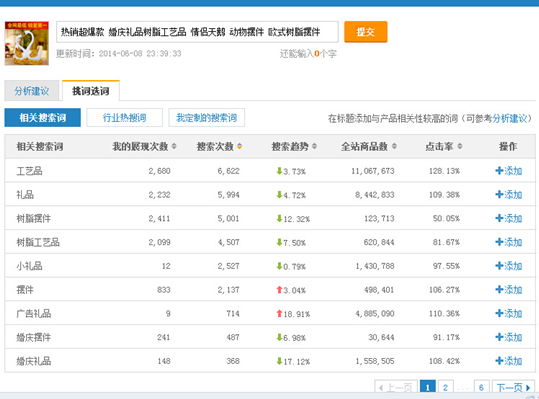Open the 分析建议 link in the hint text
Image resolution: width=539 pixels, height=399 pixels.
coord(510,119)
